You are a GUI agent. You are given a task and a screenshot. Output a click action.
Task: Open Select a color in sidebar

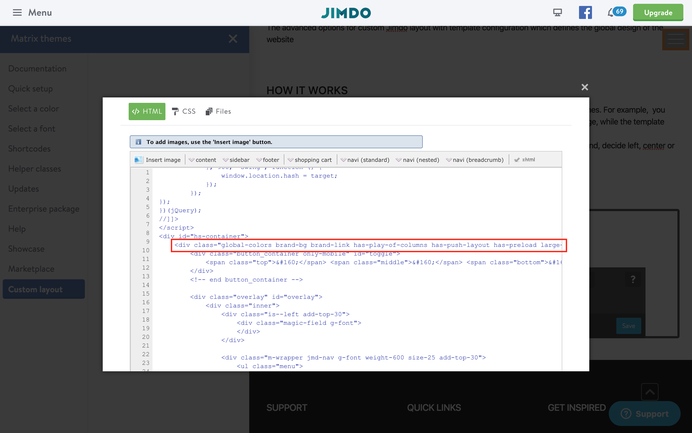pos(34,109)
